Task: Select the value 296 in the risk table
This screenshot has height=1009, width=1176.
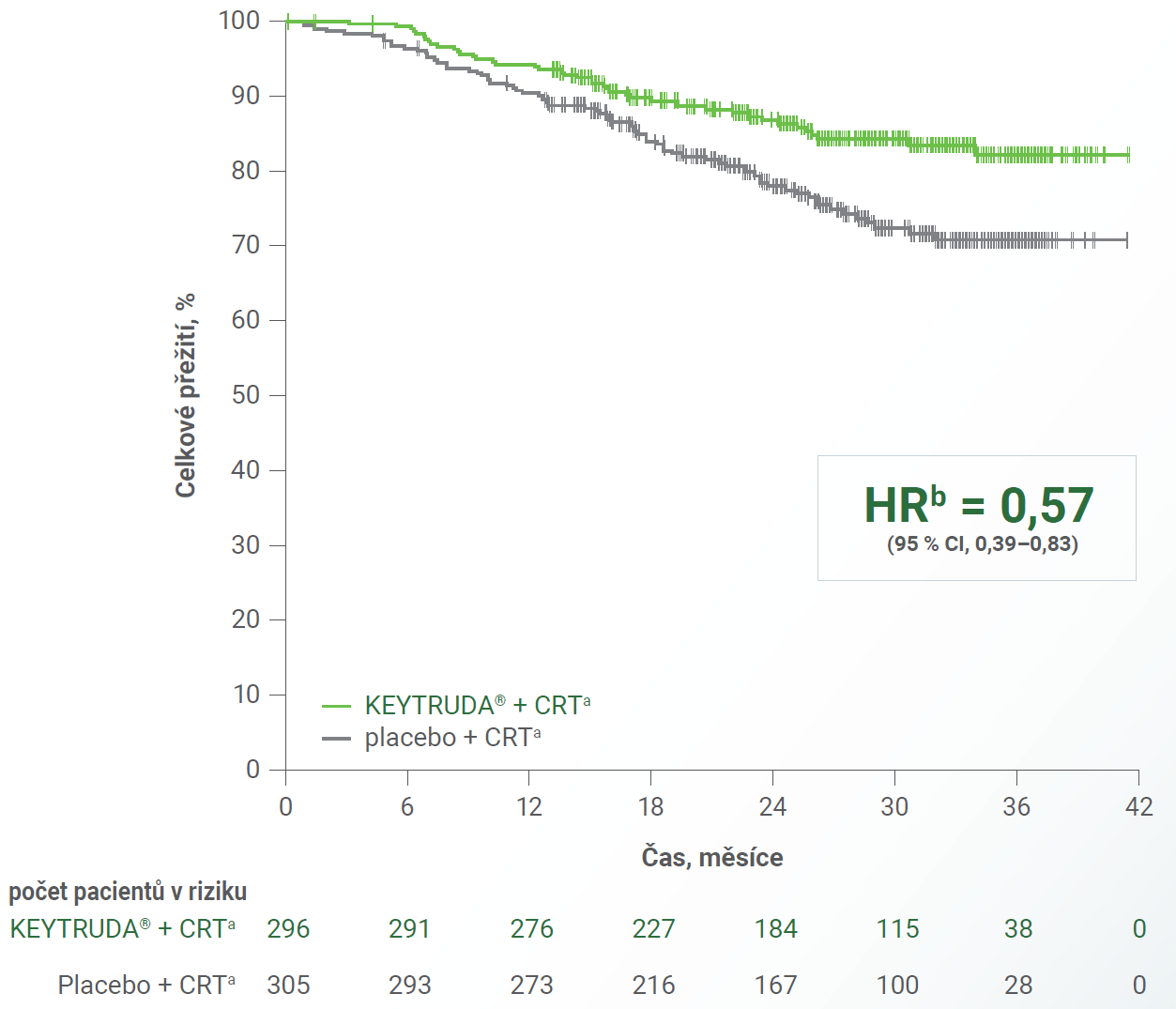Action: click(288, 929)
